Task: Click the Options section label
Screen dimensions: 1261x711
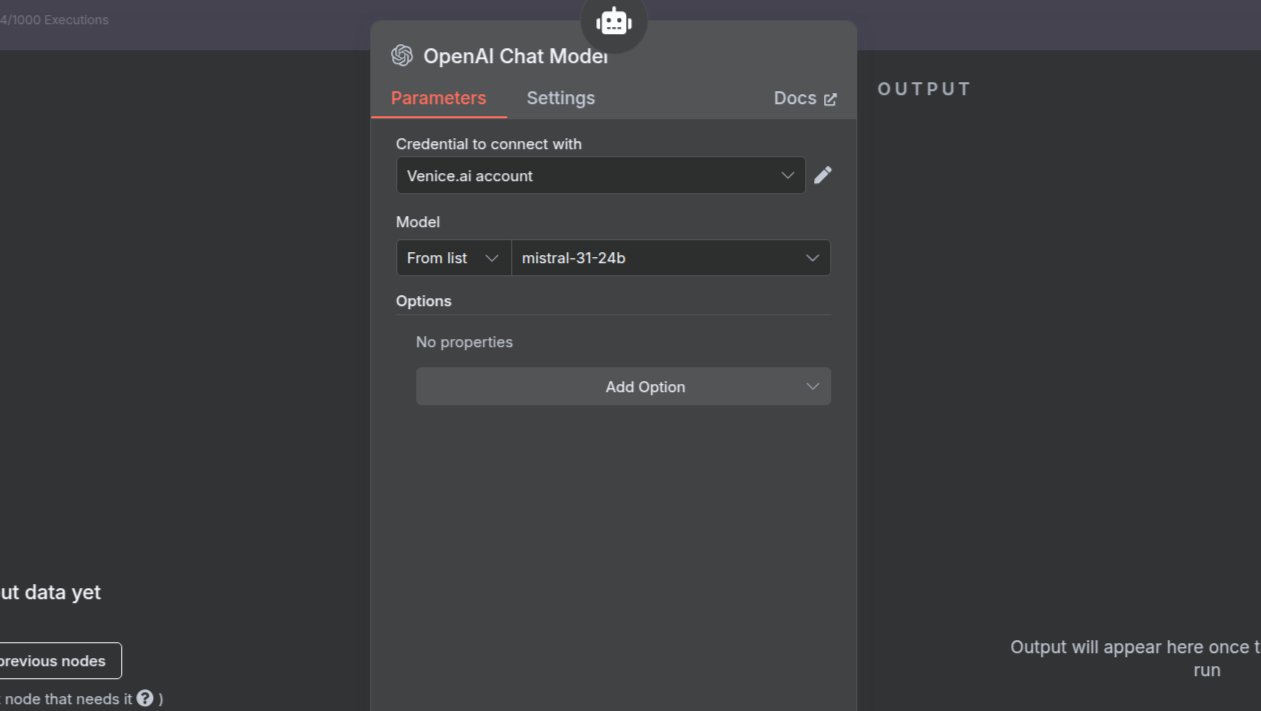Action: 424,301
